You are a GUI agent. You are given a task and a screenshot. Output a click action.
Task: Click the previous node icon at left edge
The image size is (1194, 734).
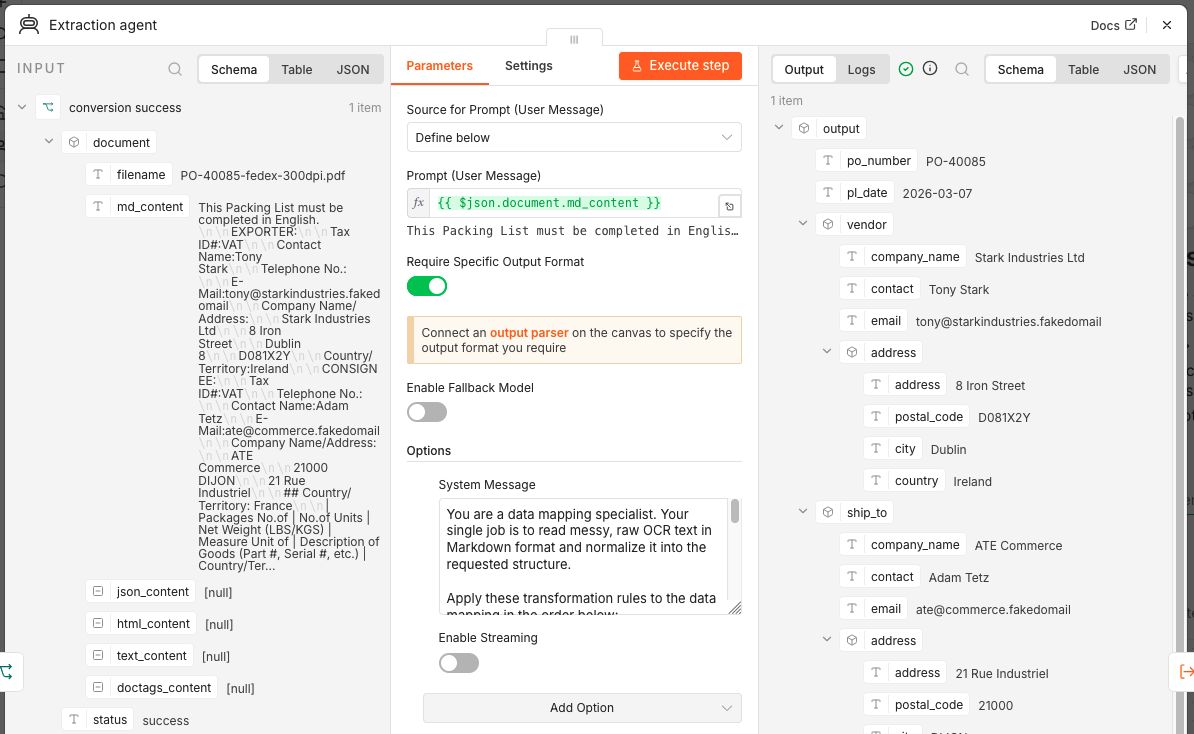[8, 672]
